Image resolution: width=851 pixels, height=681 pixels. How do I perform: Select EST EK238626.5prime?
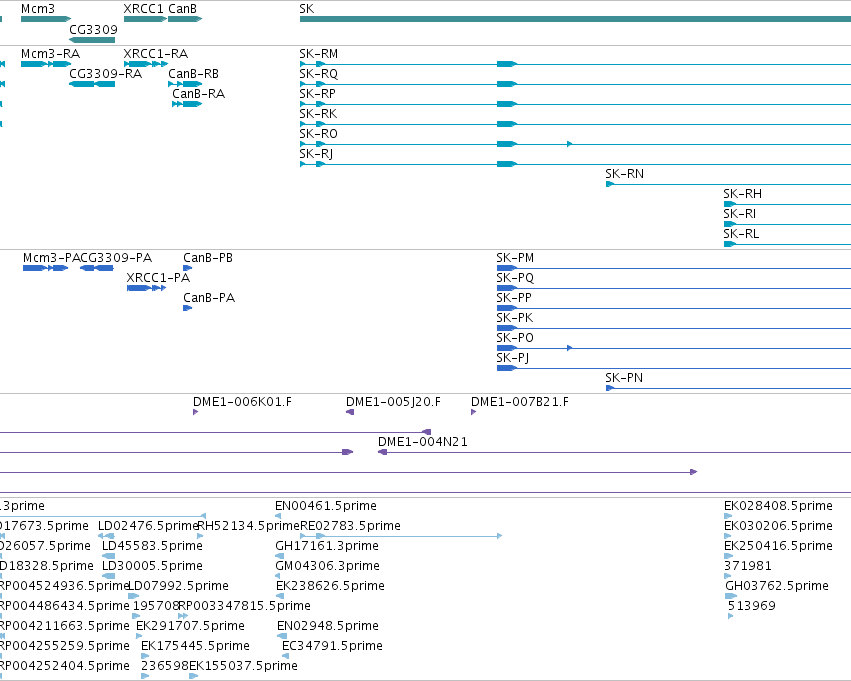280,596
